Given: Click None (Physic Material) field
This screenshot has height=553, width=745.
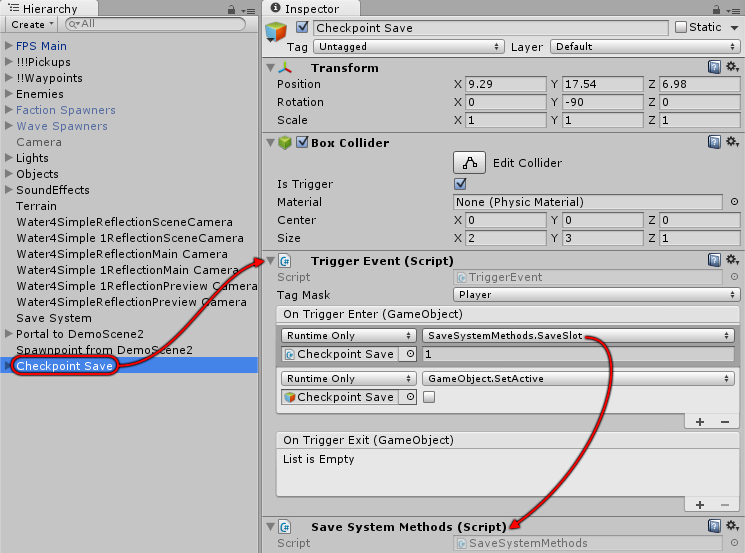Looking at the screenshot, I should [588, 202].
